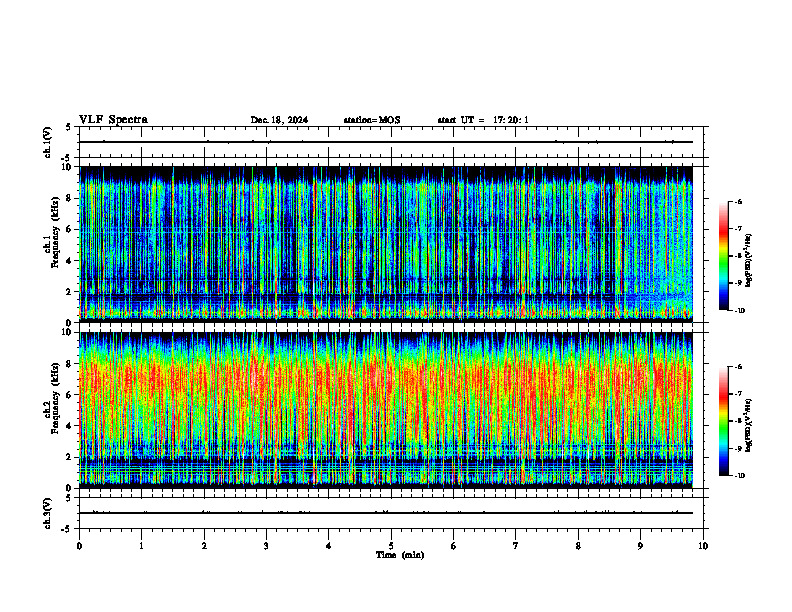
Task: Click the "4" kHz tick on ch.1 frequency axis
Action: point(71,261)
